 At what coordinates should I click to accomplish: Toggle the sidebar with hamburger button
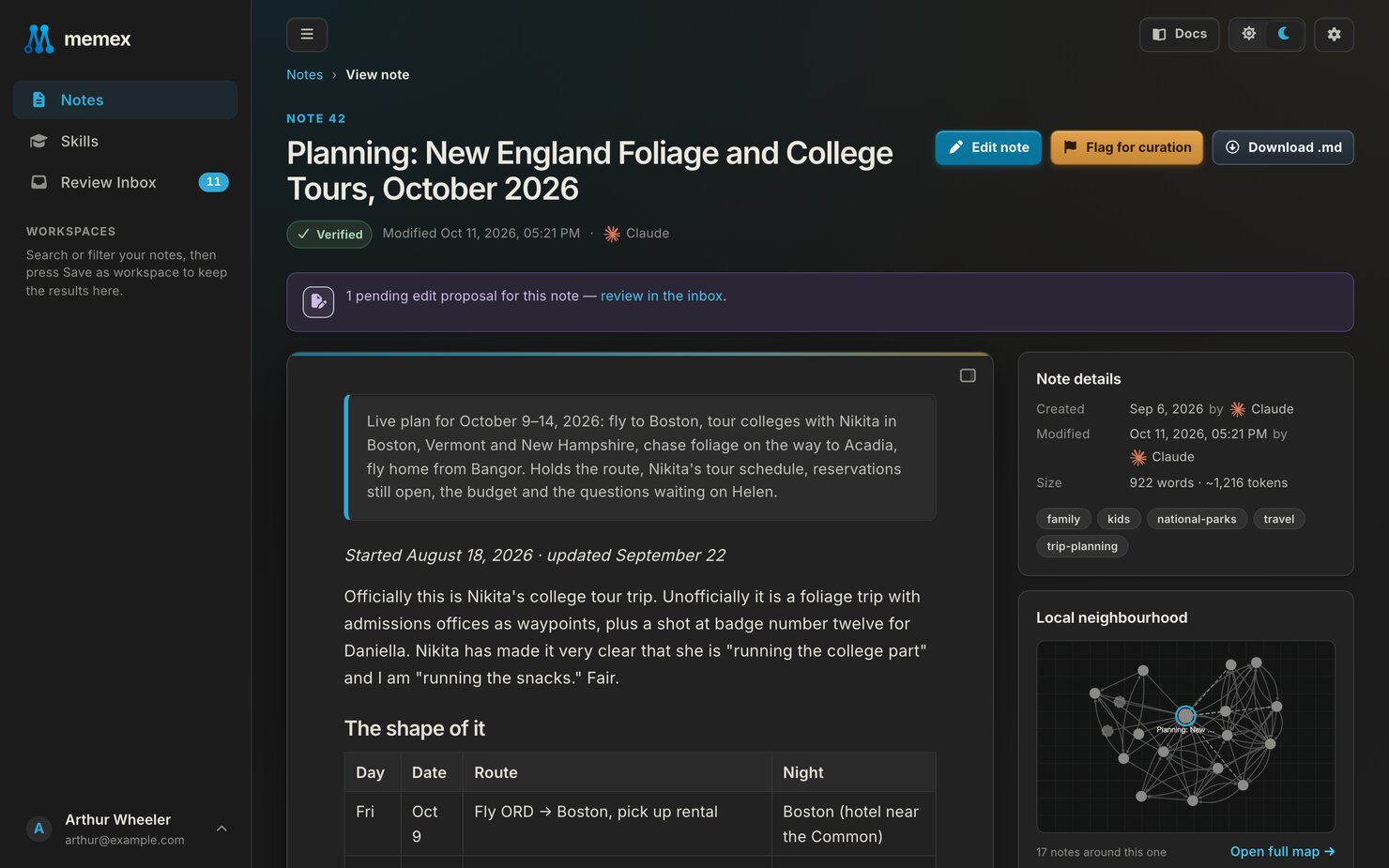pyautogui.click(x=307, y=35)
